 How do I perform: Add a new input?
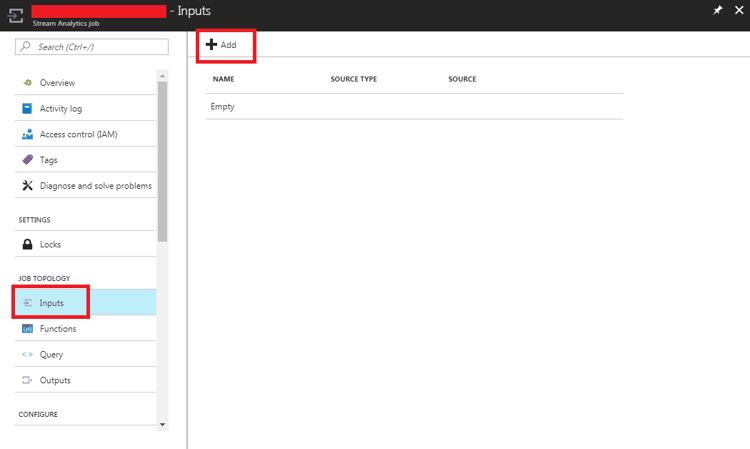[221, 45]
